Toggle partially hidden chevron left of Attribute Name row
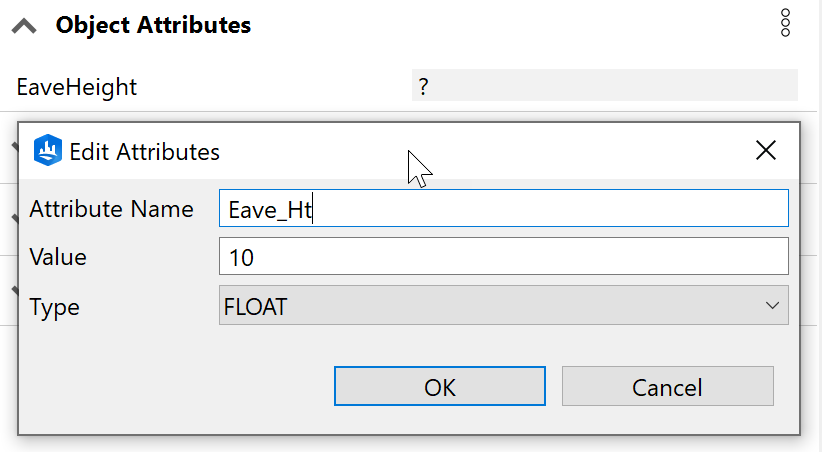The height and width of the screenshot is (452, 822). tap(14, 216)
